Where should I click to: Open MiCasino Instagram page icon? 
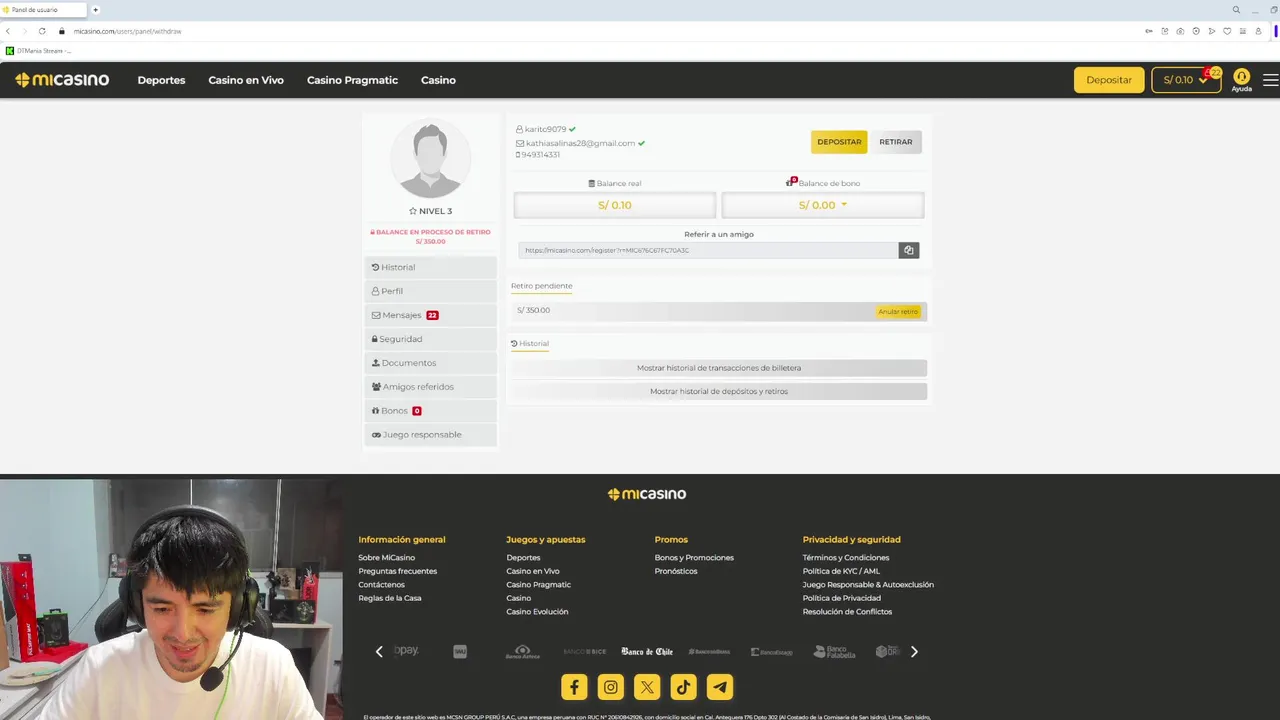click(611, 687)
